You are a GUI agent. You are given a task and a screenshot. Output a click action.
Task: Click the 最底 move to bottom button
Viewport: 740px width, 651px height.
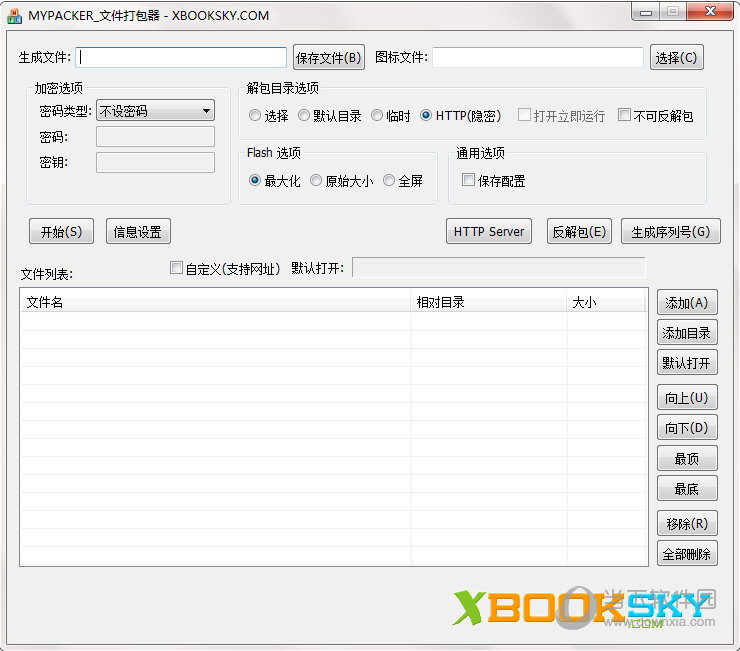(687, 488)
